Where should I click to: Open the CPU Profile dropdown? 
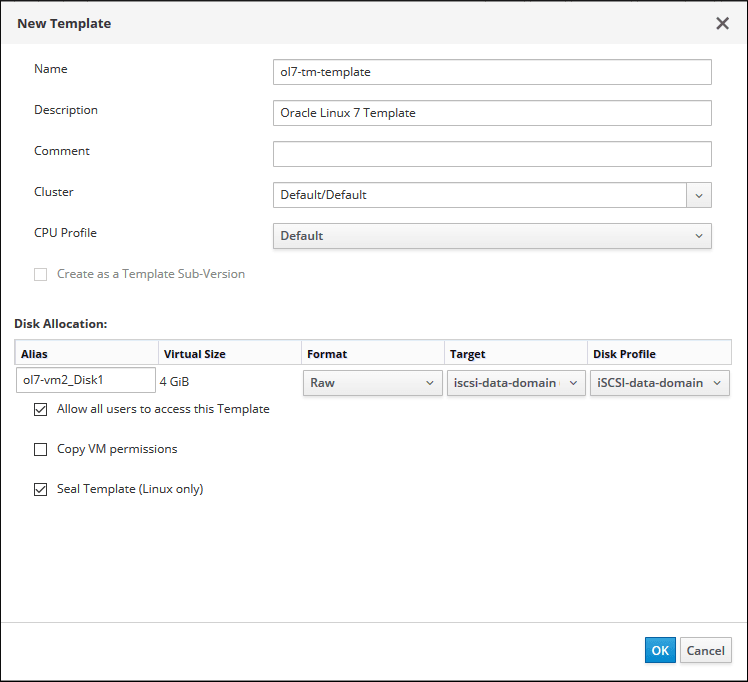(491, 236)
